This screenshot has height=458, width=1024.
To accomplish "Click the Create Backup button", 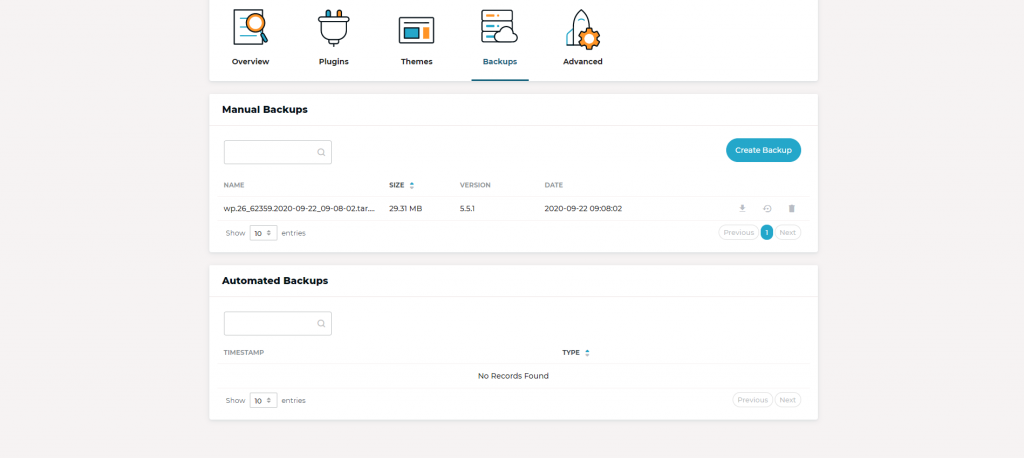I will click(763, 150).
